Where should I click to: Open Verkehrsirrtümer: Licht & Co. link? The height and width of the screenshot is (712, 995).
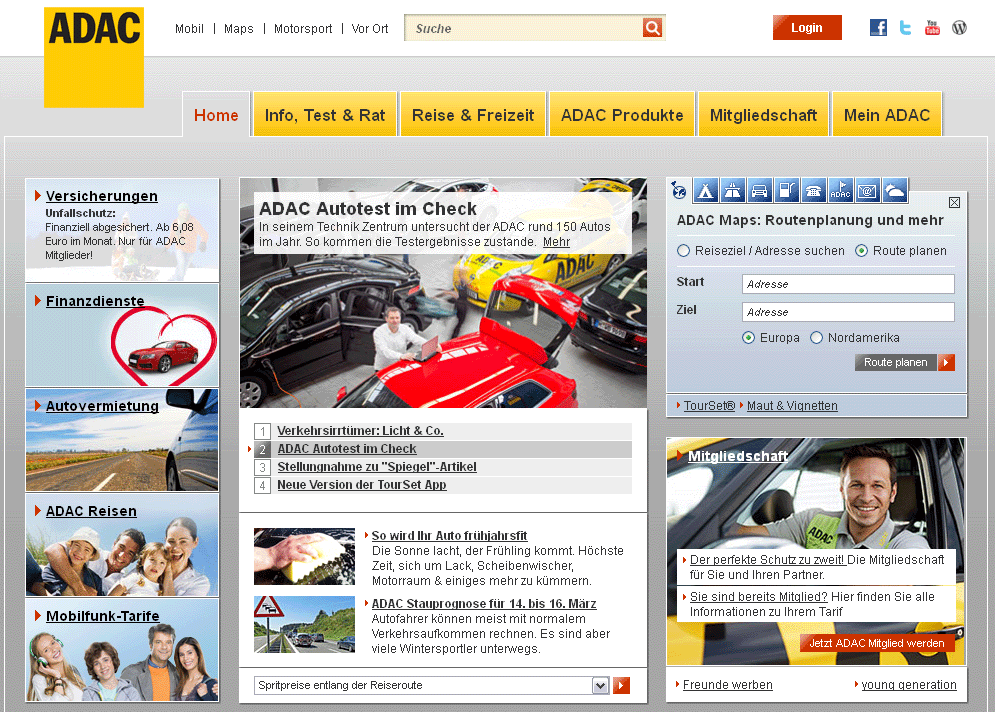tap(360, 431)
